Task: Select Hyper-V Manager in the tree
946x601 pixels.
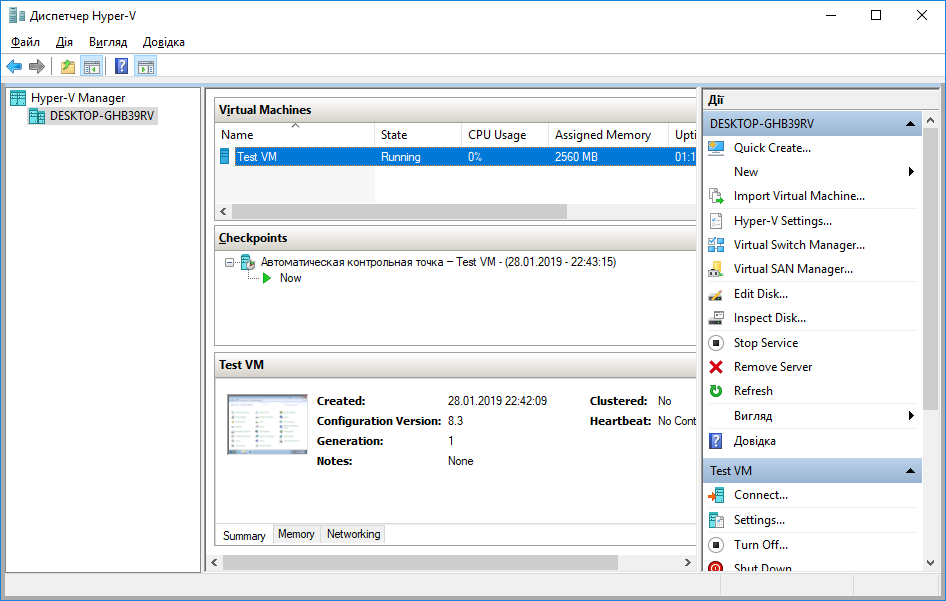Action: tap(78, 98)
